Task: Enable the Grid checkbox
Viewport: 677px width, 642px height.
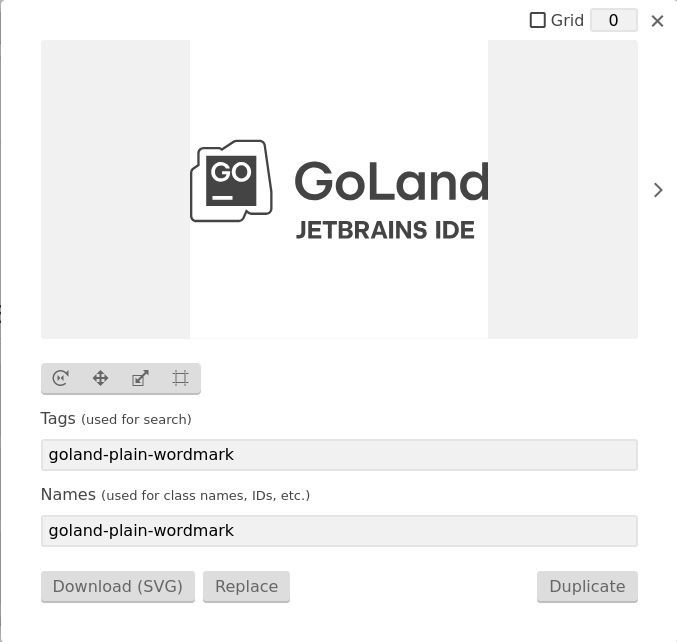Action: click(x=537, y=20)
